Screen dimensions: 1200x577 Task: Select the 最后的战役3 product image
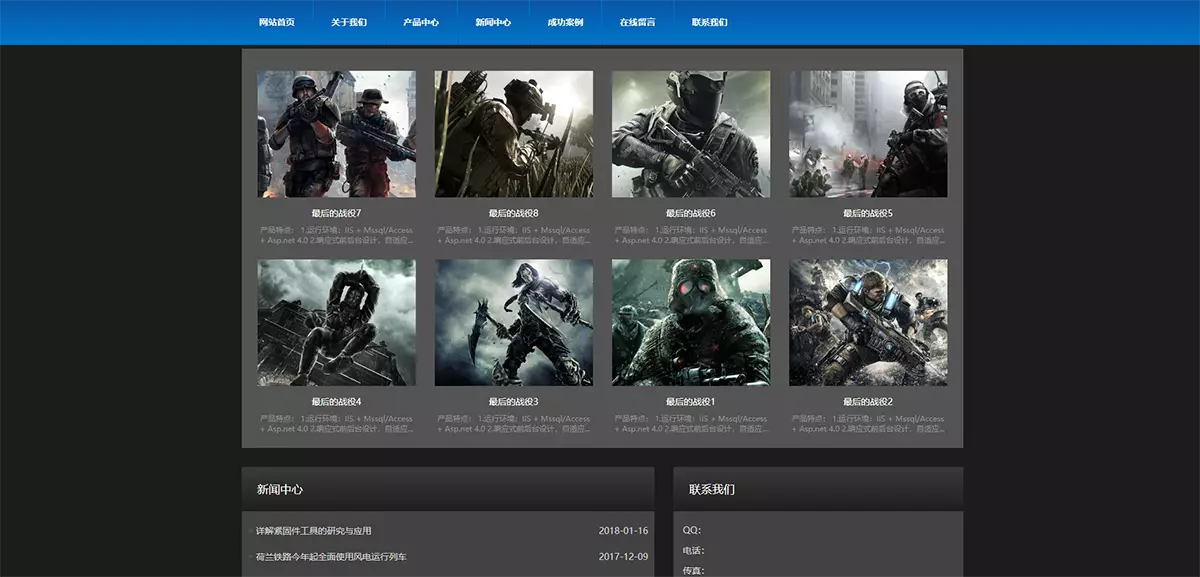[514, 323]
